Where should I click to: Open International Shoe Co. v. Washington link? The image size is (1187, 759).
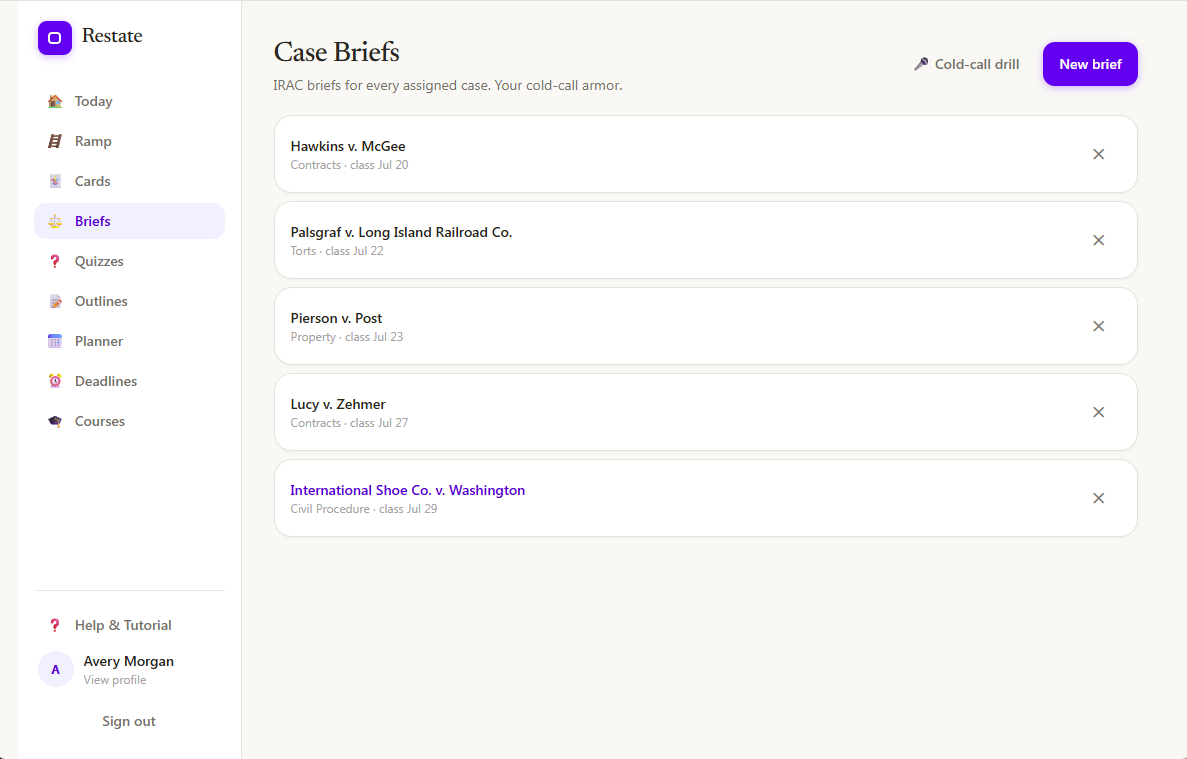click(x=407, y=490)
